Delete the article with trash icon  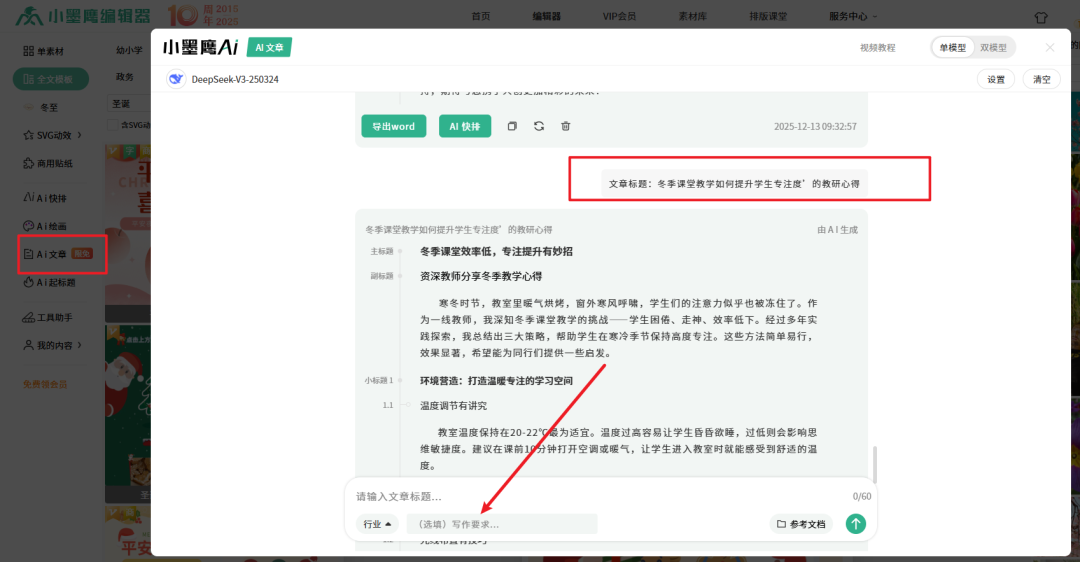[x=565, y=126]
